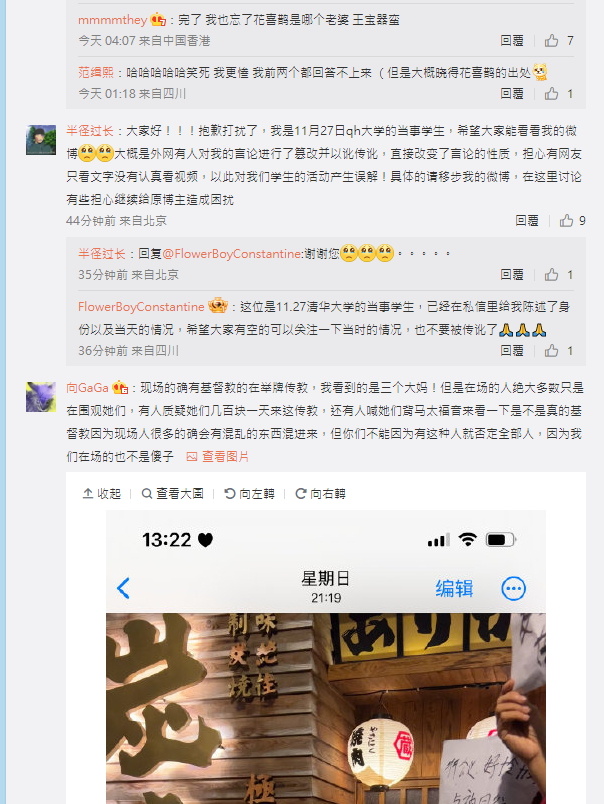604x804 pixels.
Task: Open @FlowerBoyConstantine mention link
Action: click(233, 253)
